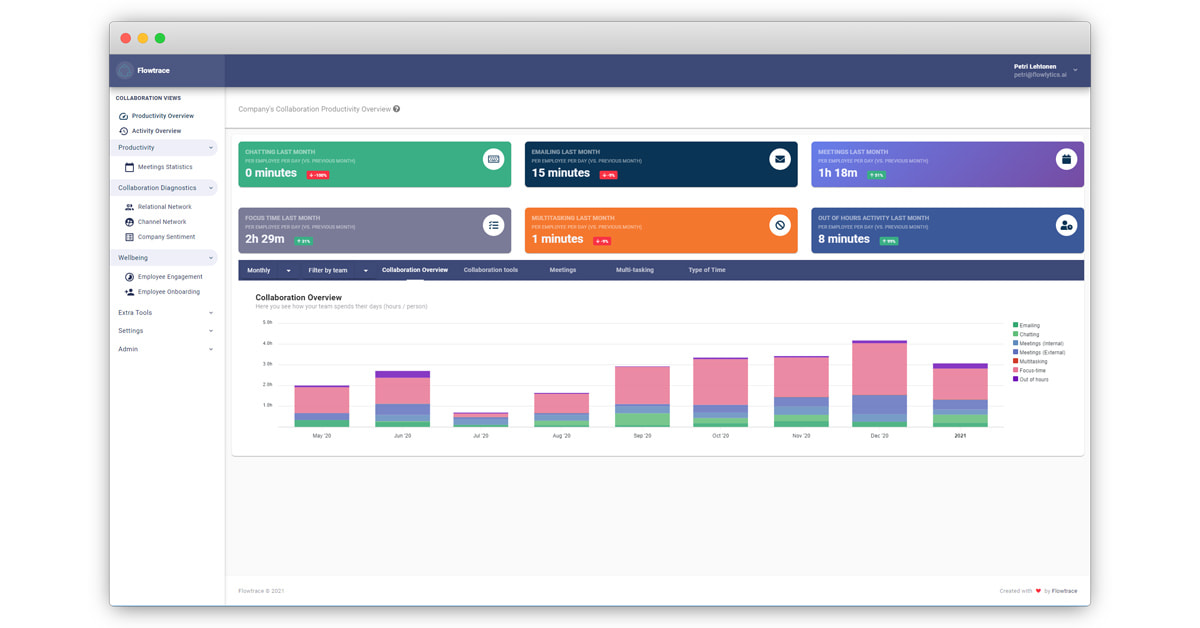Switch to the Multi-tasking tab
The height and width of the screenshot is (628, 1200).
(633, 270)
